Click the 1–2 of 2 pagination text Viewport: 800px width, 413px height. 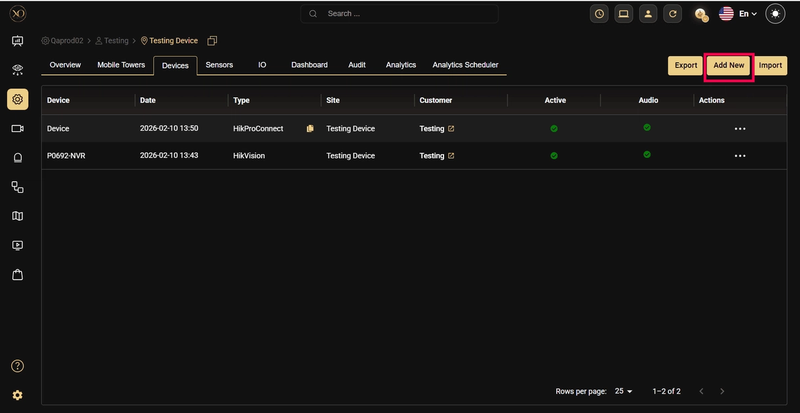[666, 391]
